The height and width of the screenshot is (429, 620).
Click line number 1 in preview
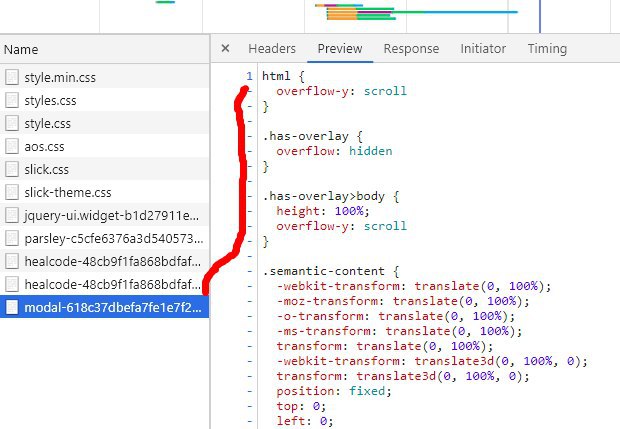(249, 76)
